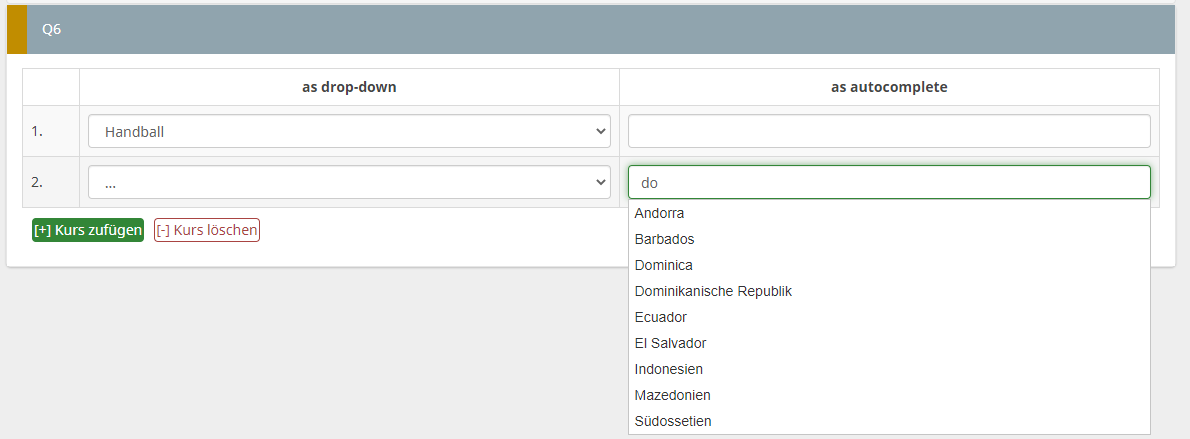Select El Salvador in the autocomplete list
The width and height of the screenshot is (1190, 439).
671,343
